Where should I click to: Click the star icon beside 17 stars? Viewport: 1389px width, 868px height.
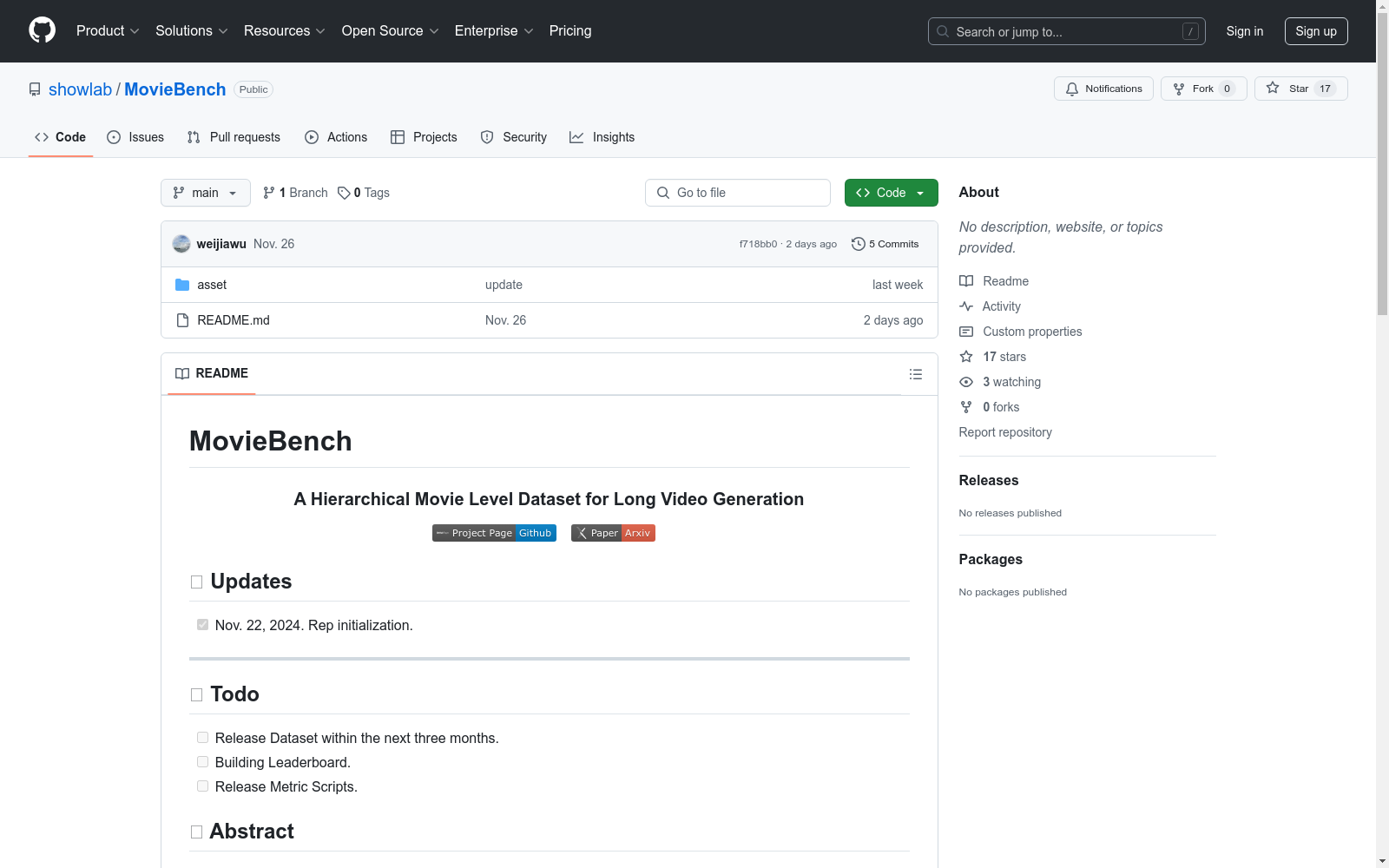tap(966, 357)
